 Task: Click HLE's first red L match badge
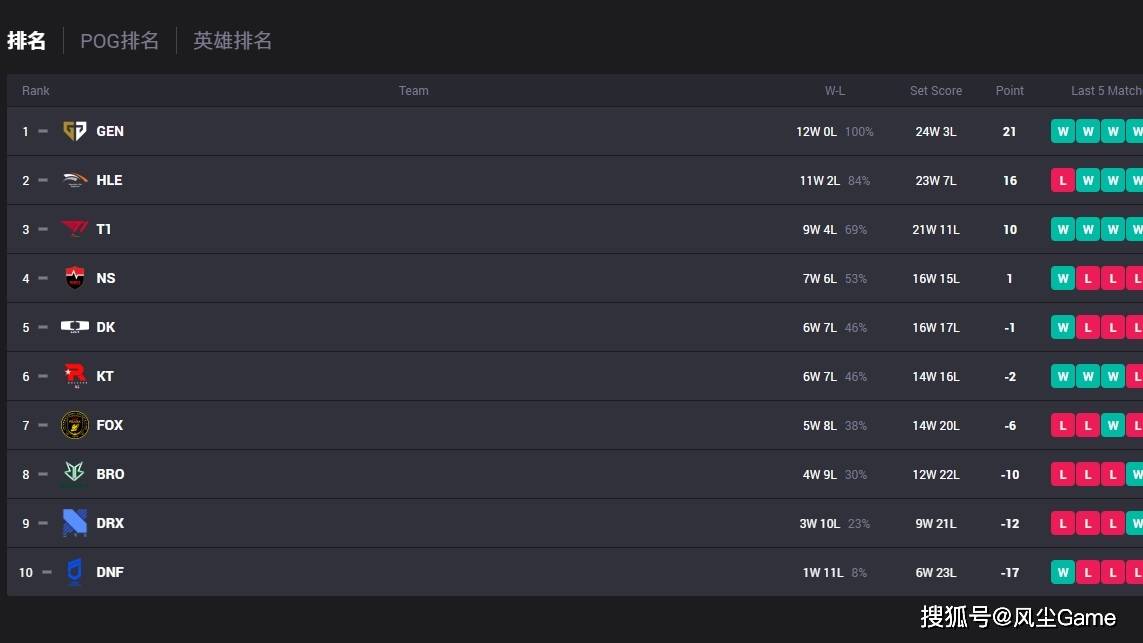coord(1063,180)
